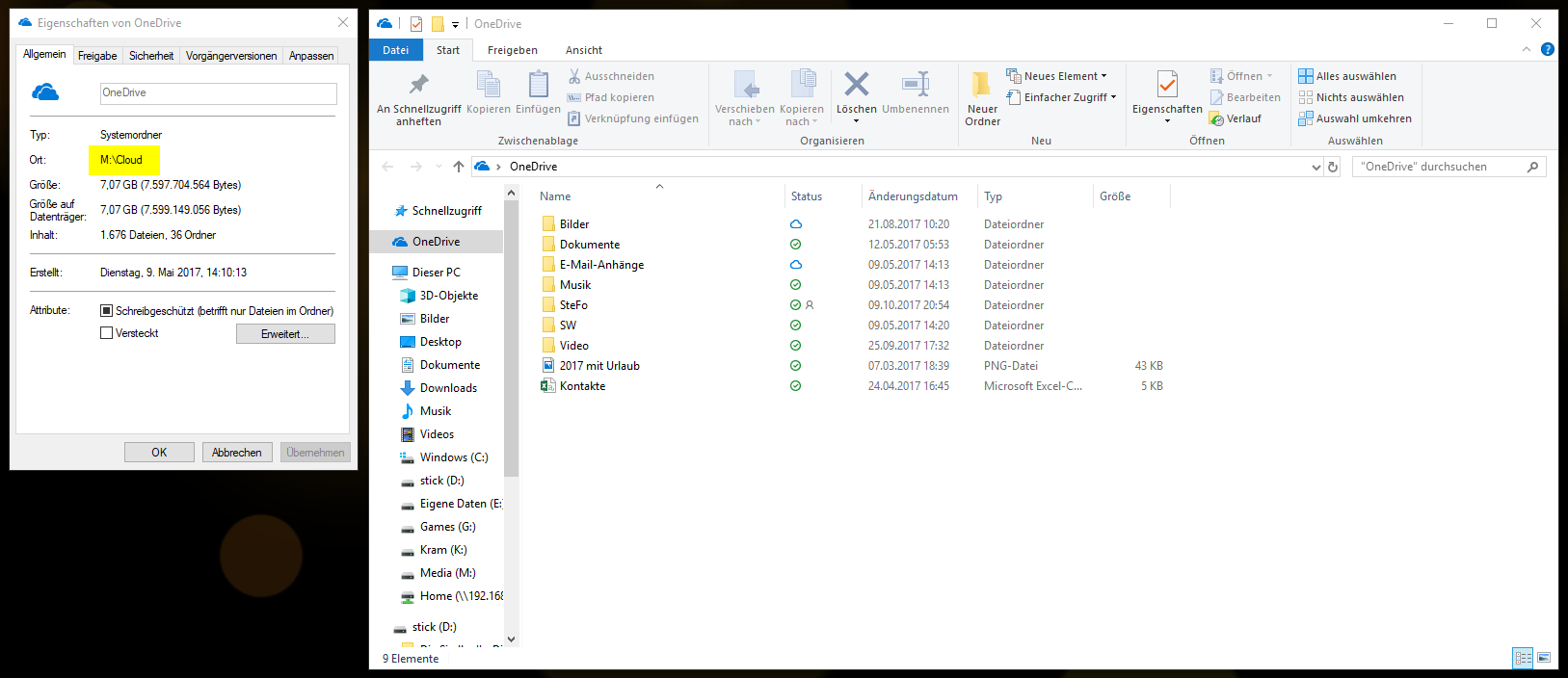The image size is (1568, 678).
Task: Create a Neuer Ordner
Action: pyautogui.click(x=982, y=98)
